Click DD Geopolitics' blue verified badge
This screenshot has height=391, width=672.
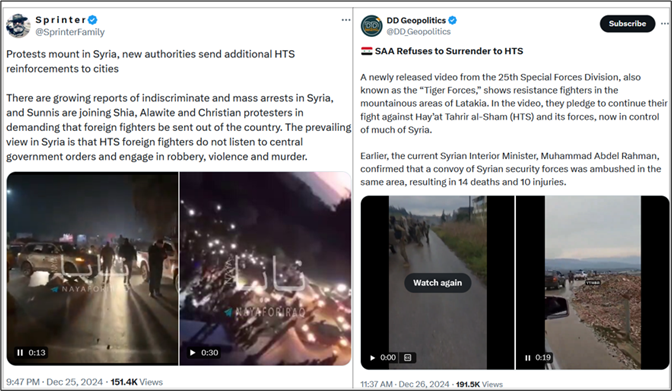click(452, 20)
